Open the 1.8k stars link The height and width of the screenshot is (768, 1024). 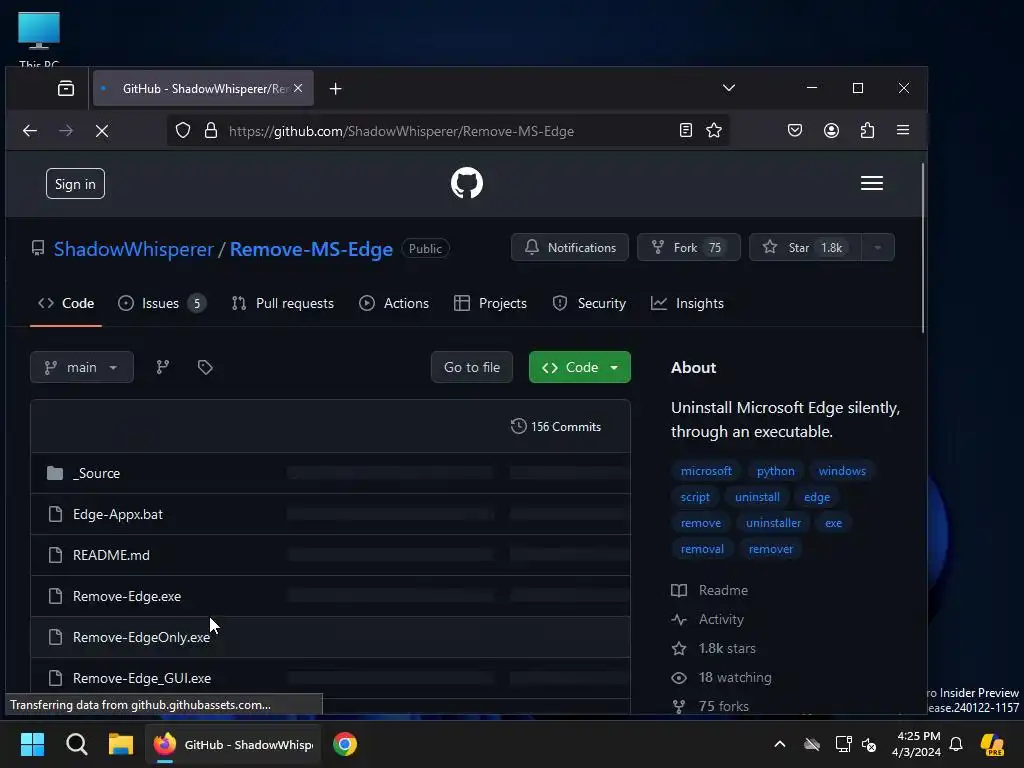tap(714, 648)
